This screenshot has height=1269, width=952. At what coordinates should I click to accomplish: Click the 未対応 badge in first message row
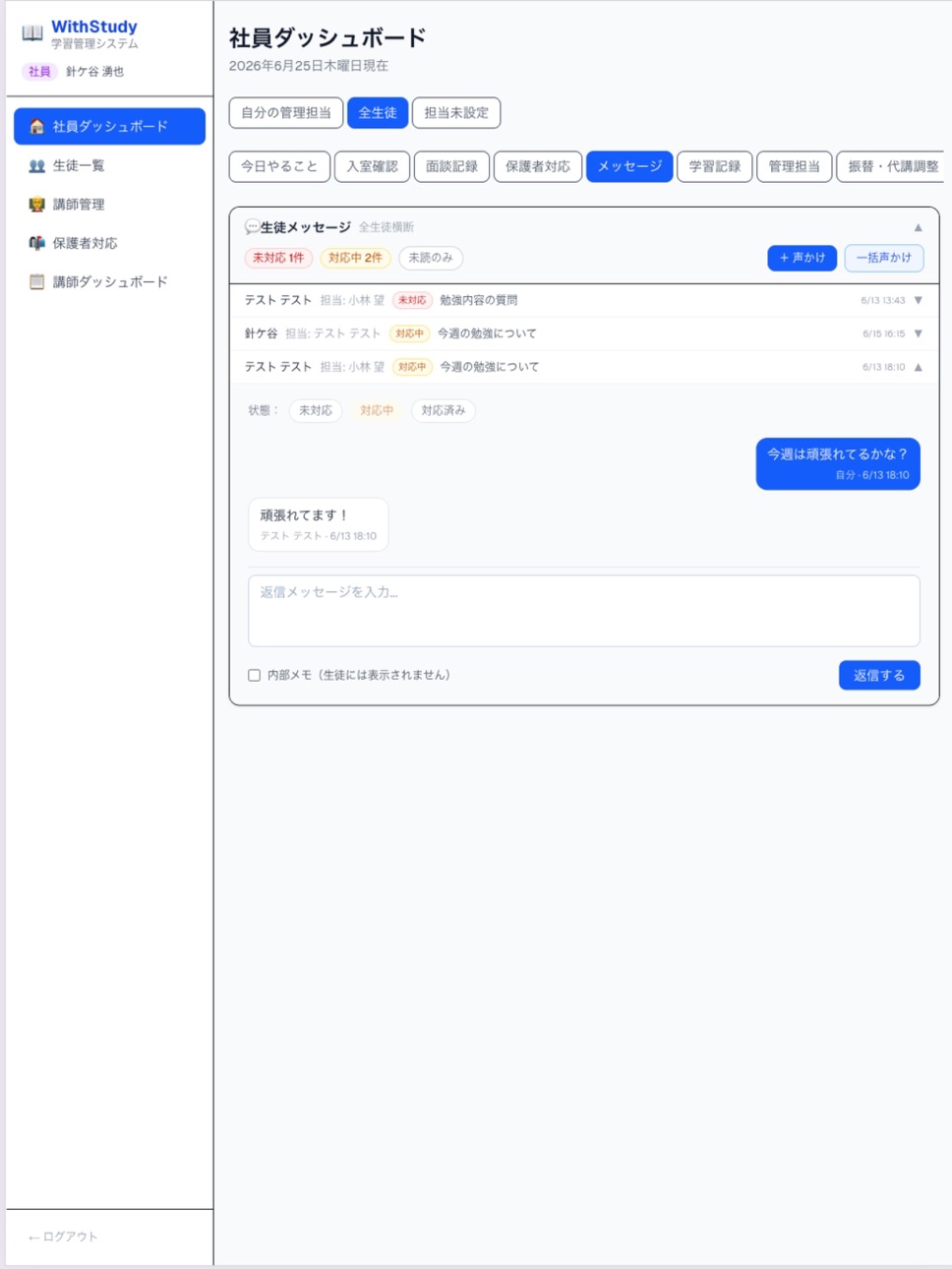click(x=412, y=301)
